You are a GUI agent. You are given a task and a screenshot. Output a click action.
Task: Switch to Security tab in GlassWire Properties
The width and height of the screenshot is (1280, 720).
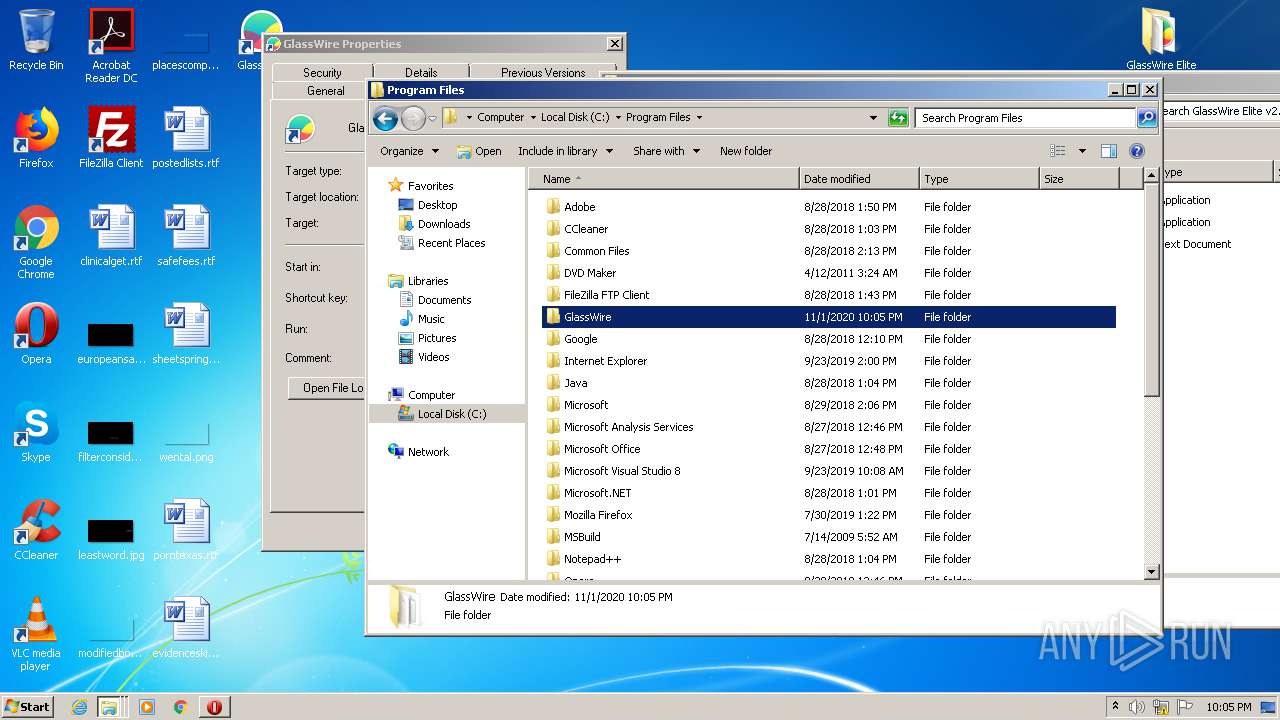[x=322, y=73]
